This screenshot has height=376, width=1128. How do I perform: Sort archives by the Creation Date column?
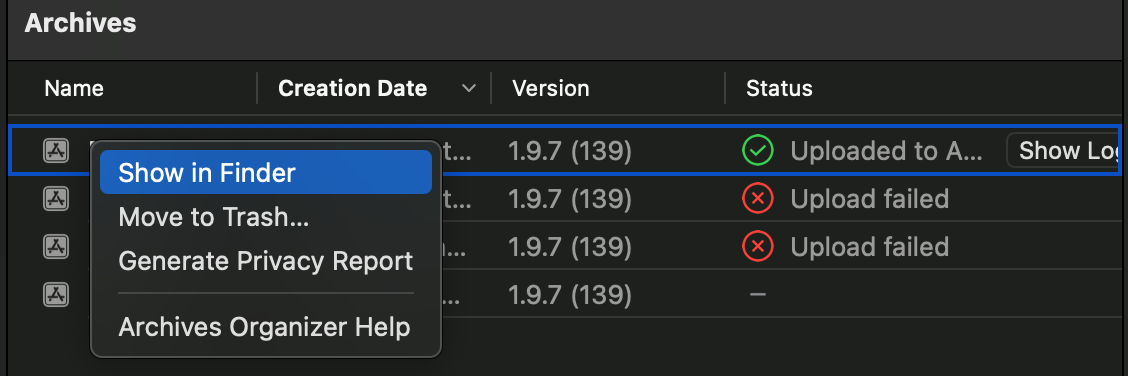point(352,88)
